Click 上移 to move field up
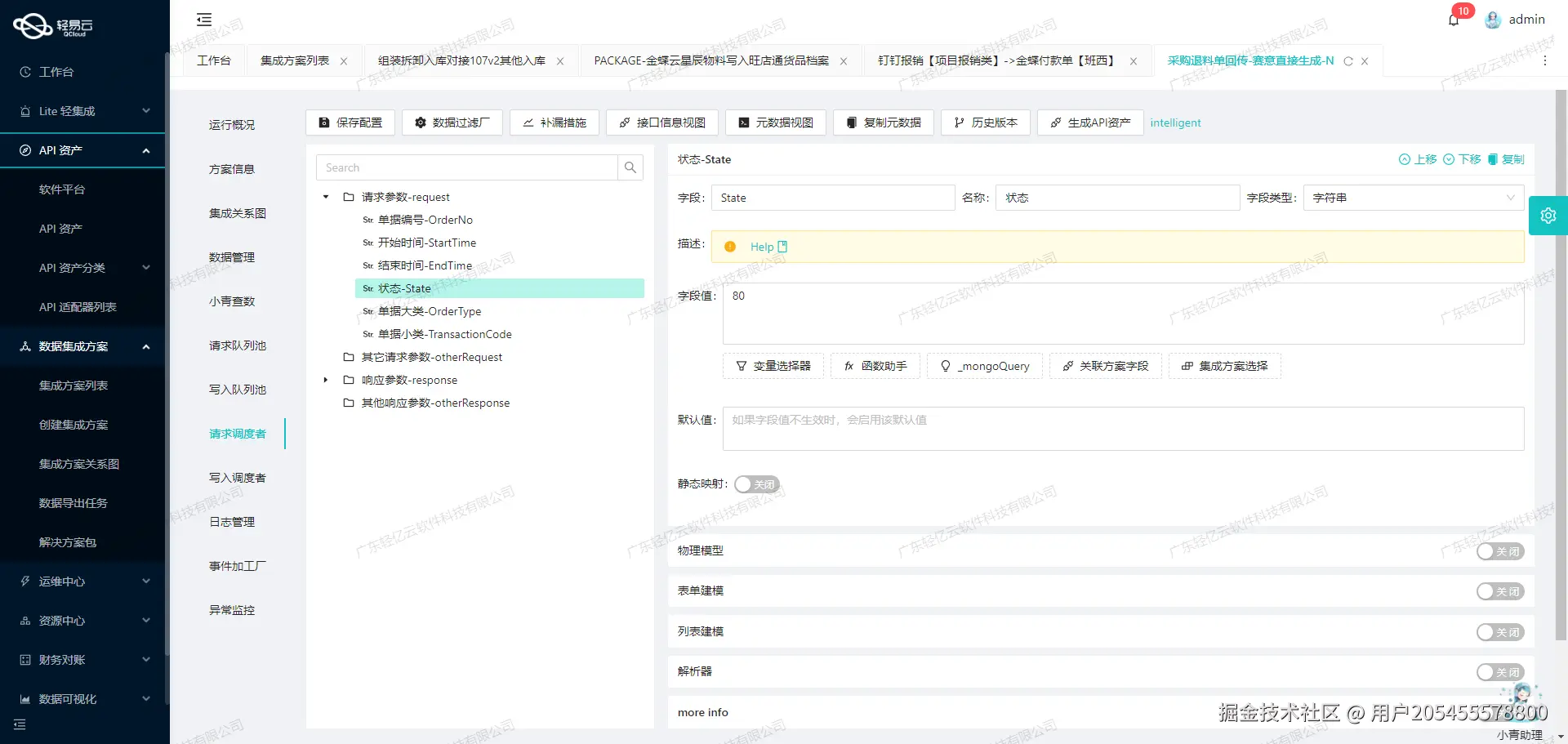The width and height of the screenshot is (1568, 744). click(x=1418, y=159)
